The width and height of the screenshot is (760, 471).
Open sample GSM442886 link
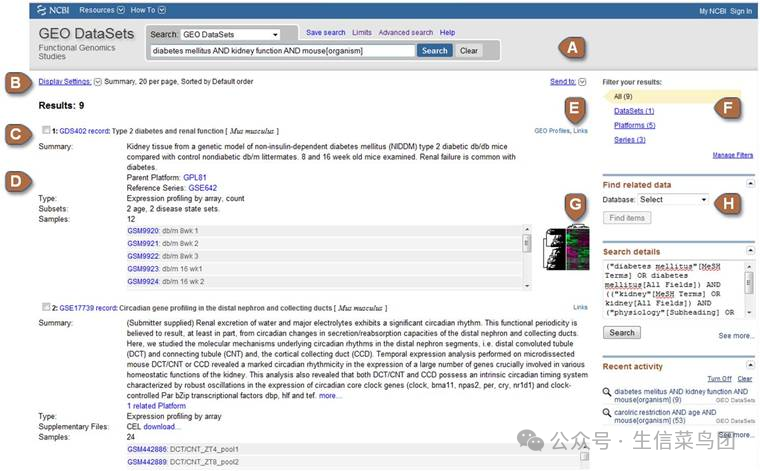pyautogui.click(x=147, y=449)
